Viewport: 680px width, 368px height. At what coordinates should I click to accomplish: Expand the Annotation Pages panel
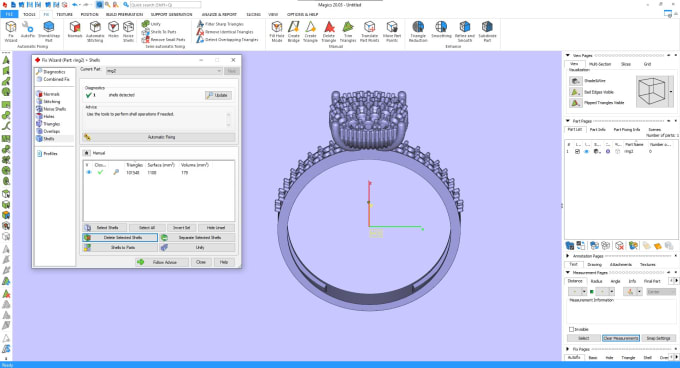pyautogui.click(x=568, y=256)
